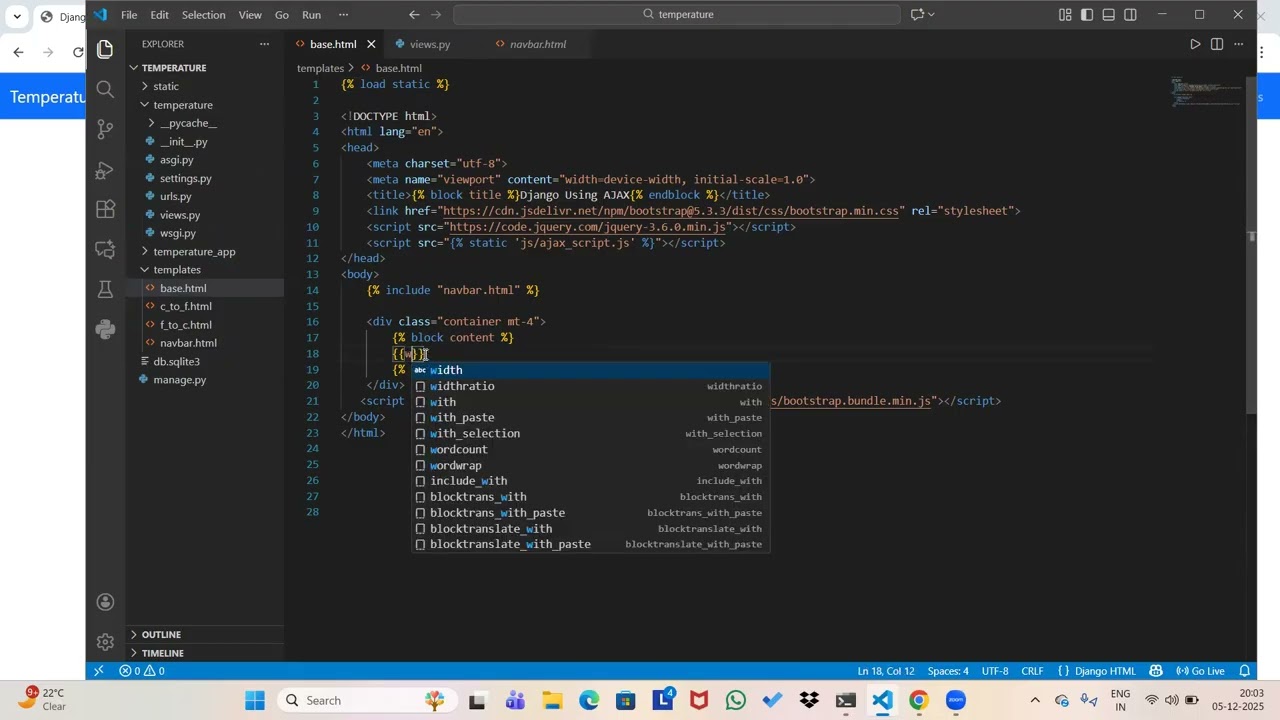Collapse the templates folder

[205, 270]
